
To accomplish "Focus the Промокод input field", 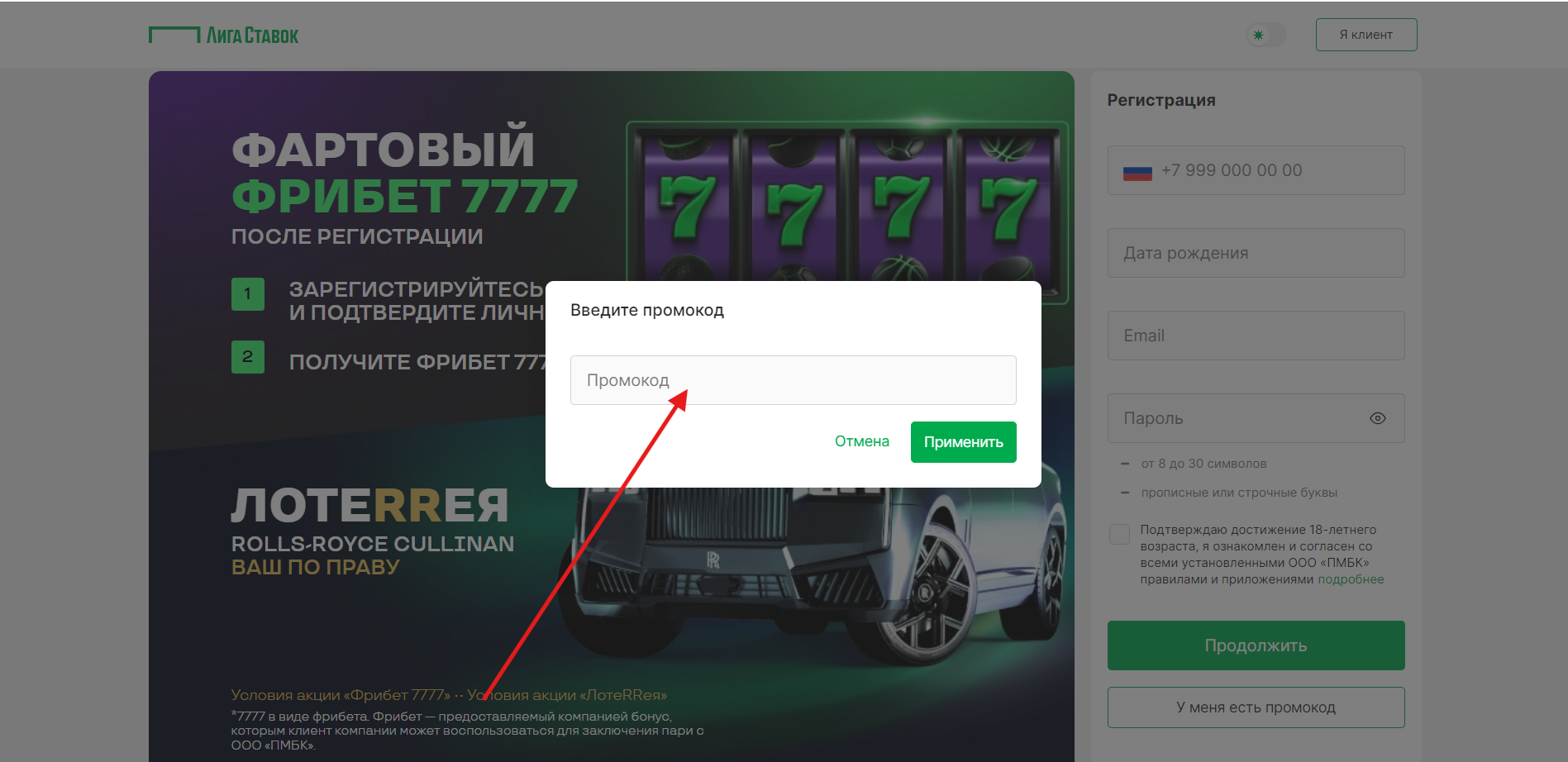I will pos(794,380).
